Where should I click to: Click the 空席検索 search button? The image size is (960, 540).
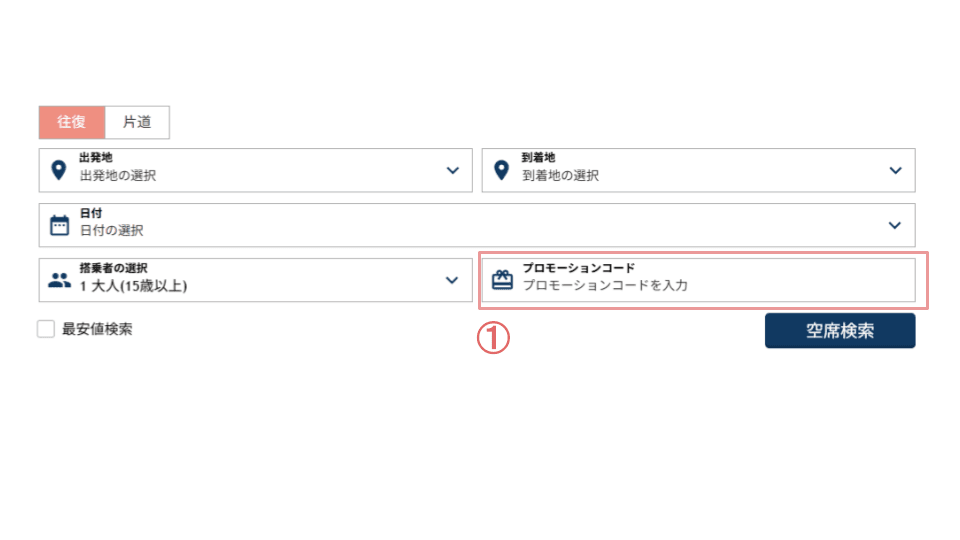click(x=840, y=331)
